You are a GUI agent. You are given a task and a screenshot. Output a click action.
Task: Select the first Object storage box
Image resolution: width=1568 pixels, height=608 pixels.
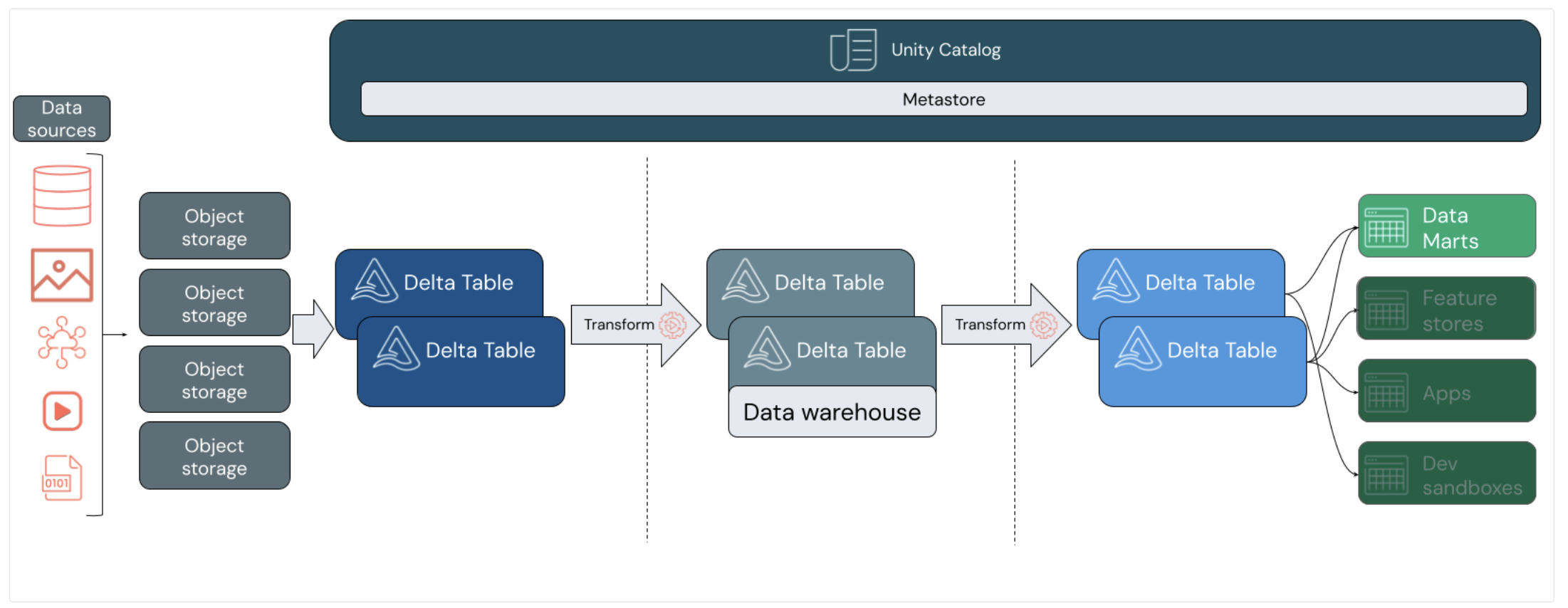click(214, 226)
